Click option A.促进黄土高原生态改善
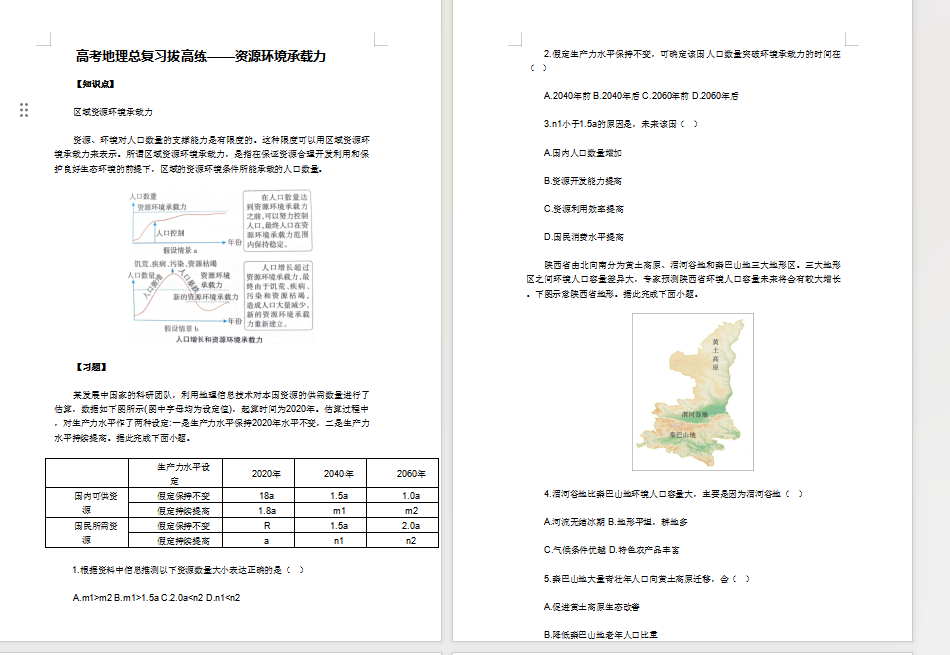 click(x=591, y=607)
